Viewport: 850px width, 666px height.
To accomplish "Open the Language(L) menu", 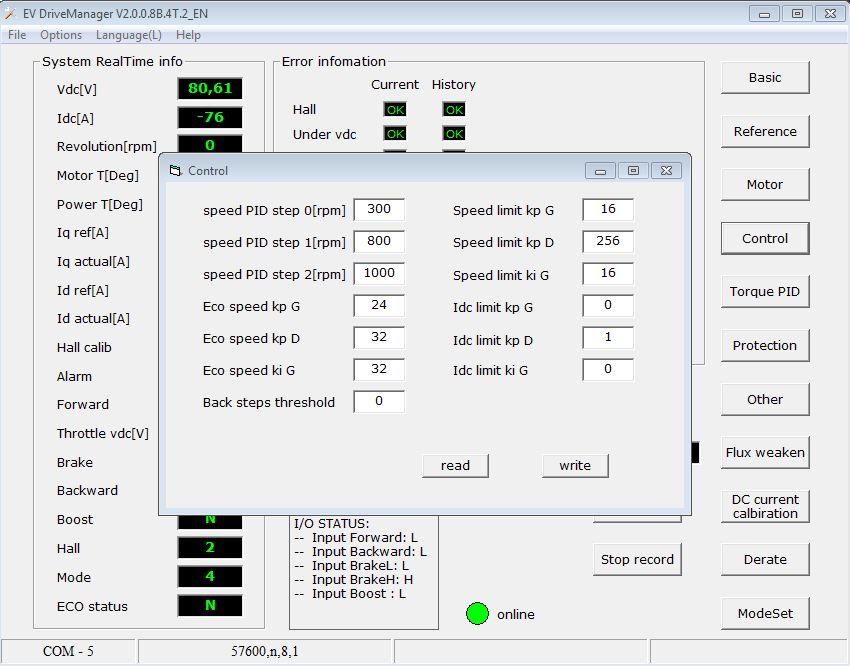I will (x=128, y=35).
